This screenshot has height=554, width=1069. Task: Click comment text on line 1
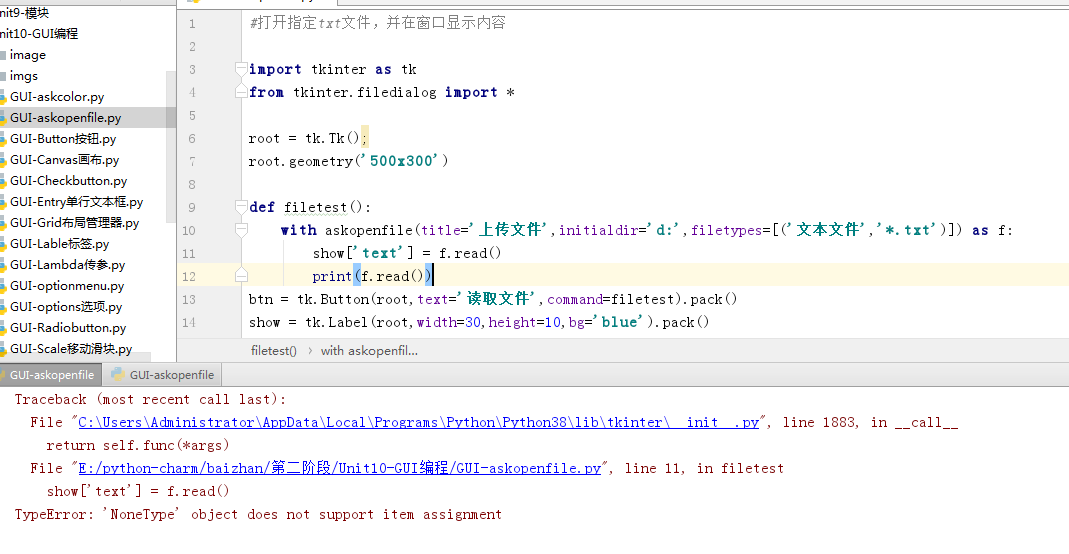(x=378, y=22)
